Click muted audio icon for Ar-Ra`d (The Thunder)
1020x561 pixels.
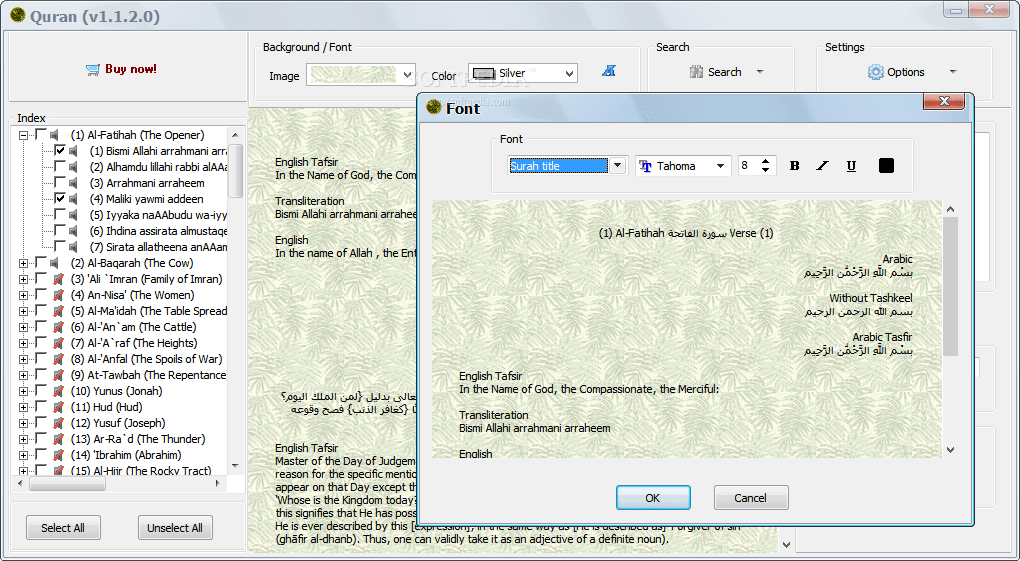pos(58,439)
